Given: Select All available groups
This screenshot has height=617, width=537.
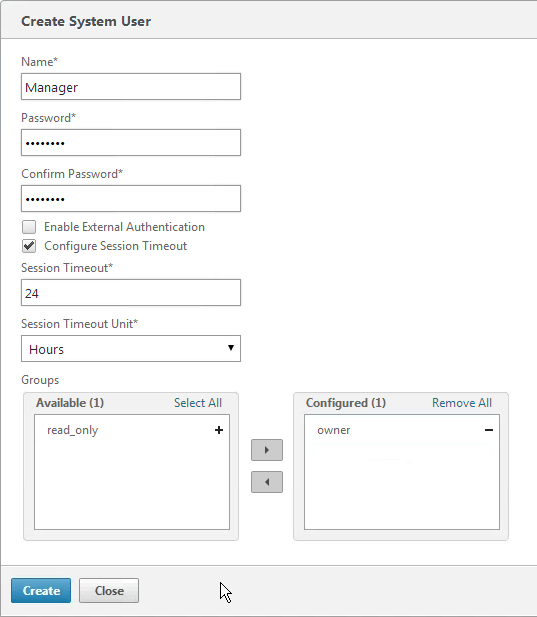Looking at the screenshot, I should pyautogui.click(x=198, y=403).
